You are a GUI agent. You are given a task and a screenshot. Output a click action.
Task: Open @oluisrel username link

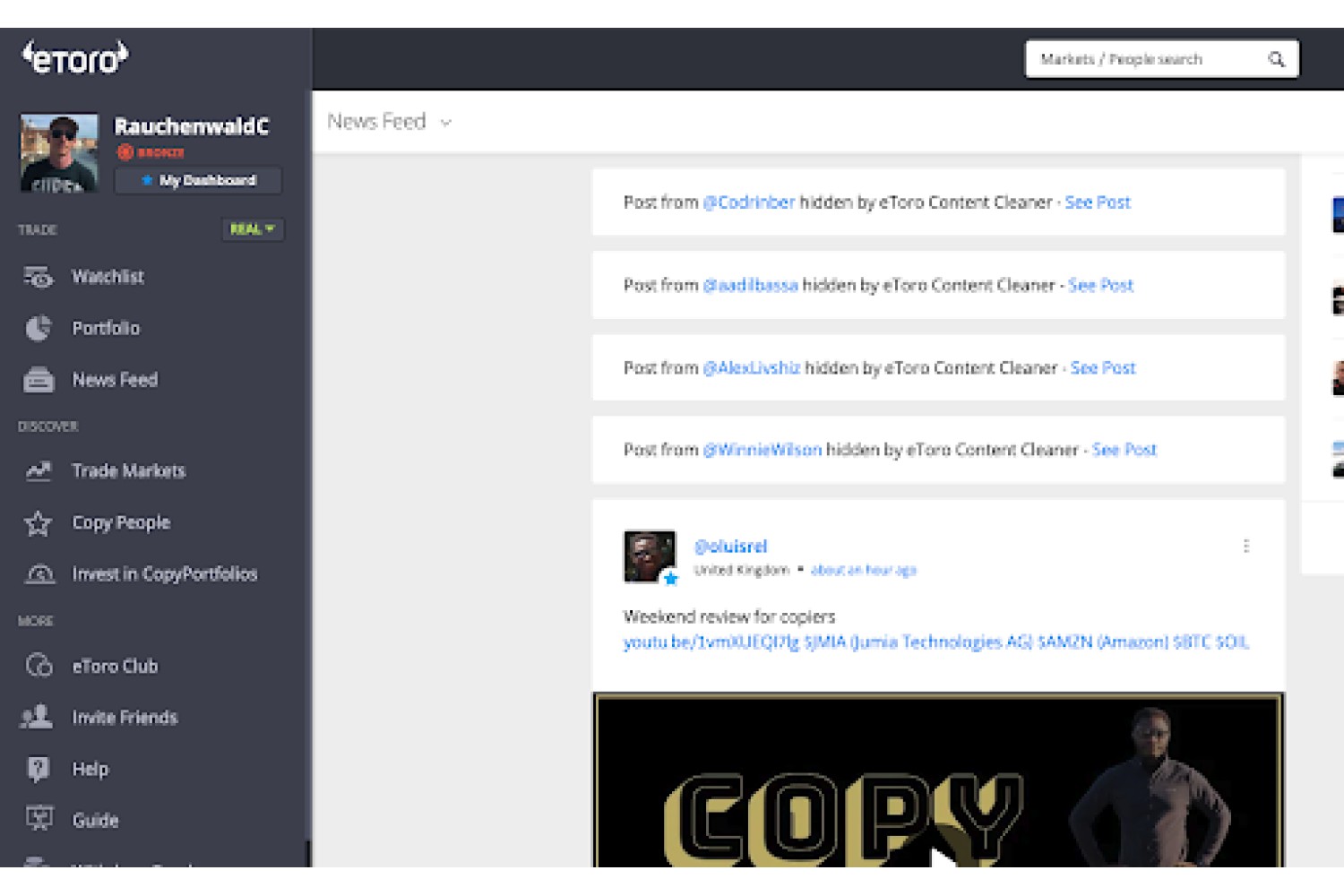coord(731,547)
